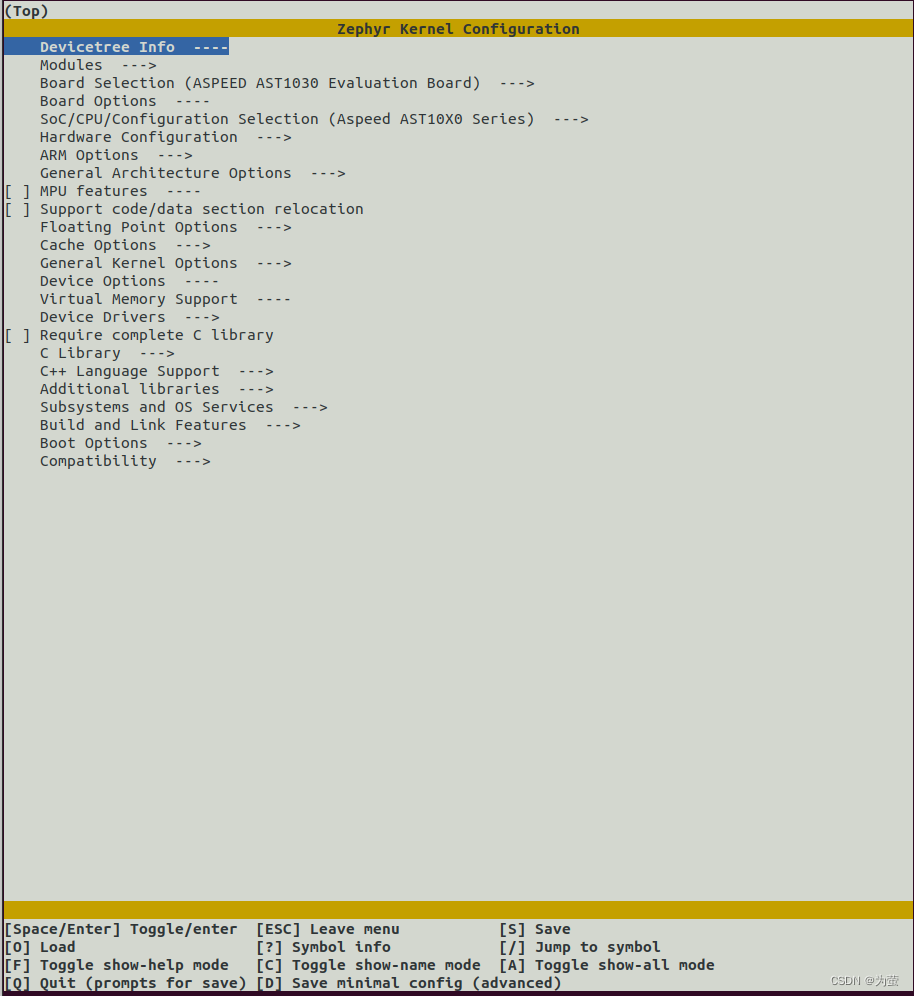Screen dimensions: 914x996
Task: Click the [O] Load shortcut hint
Action: coord(40,947)
